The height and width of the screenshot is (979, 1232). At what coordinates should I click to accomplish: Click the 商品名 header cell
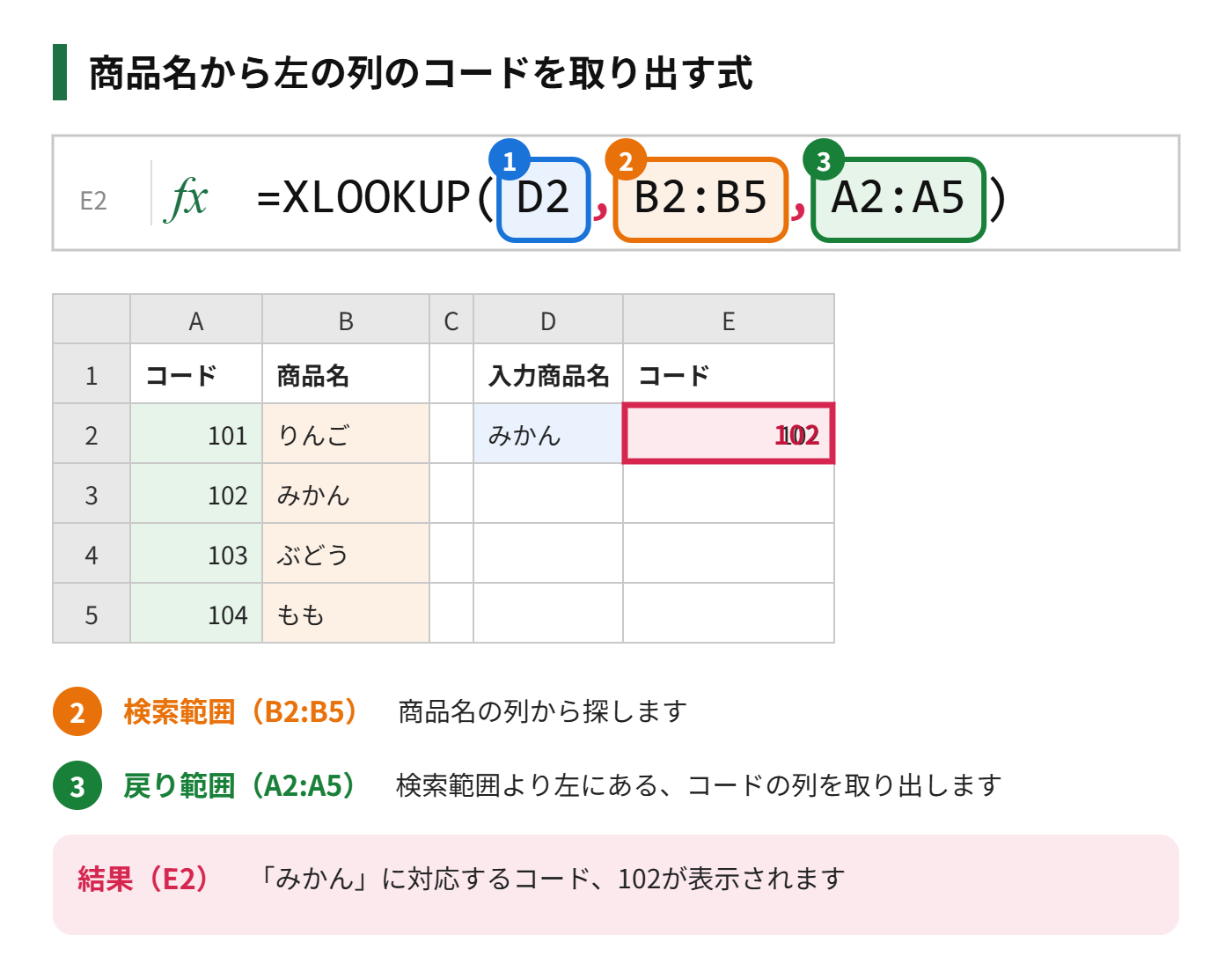click(346, 374)
